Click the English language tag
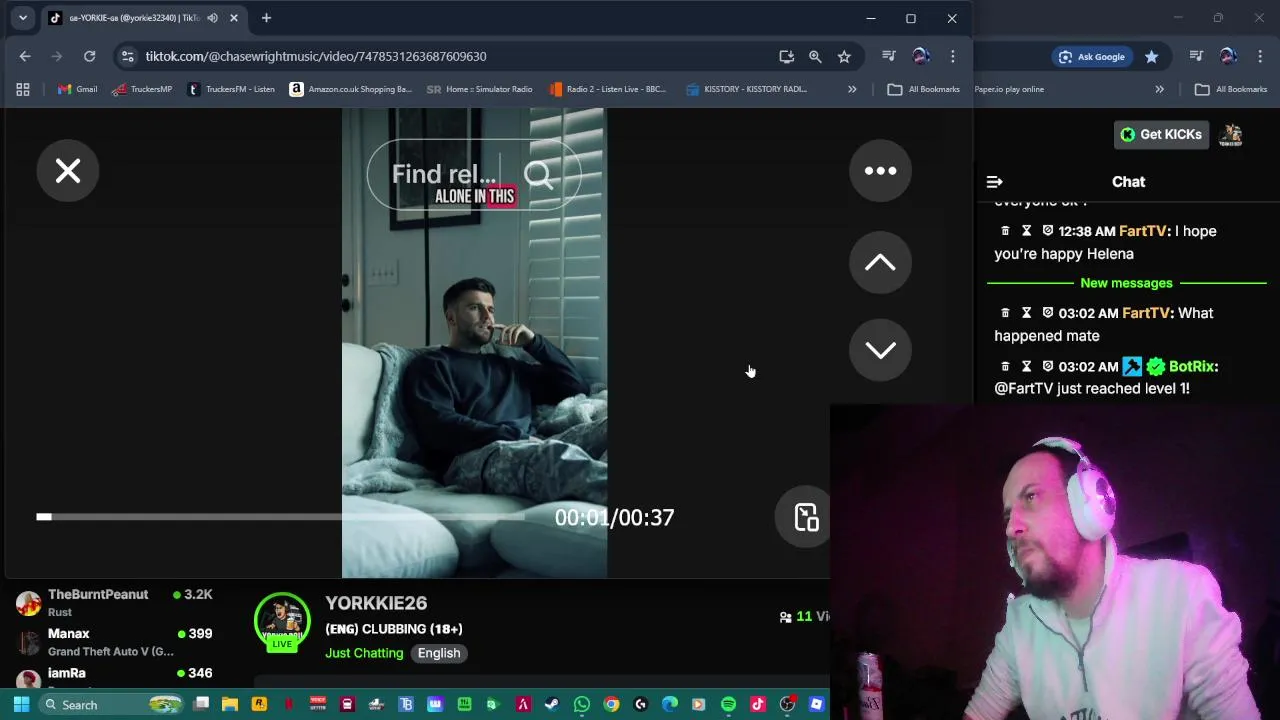This screenshot has height=720, width=1280. [439, 653]
